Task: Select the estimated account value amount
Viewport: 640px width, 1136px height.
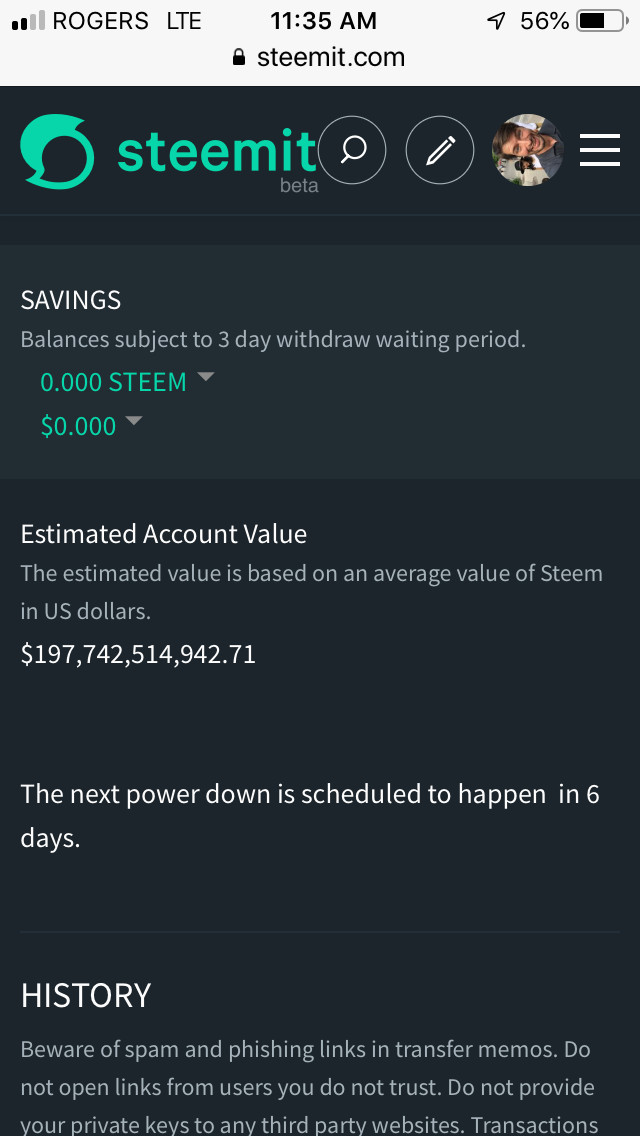Action: point(138,655)
